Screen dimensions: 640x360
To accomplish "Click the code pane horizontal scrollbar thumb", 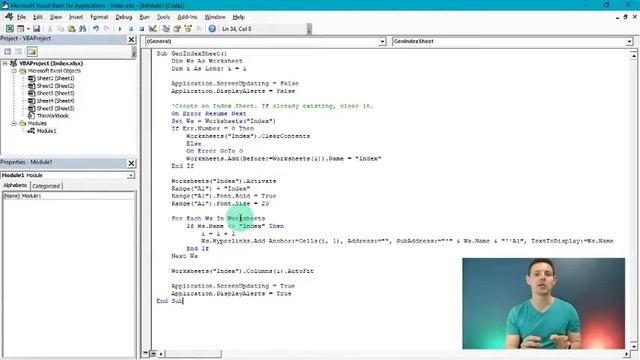I will [193, 353].
